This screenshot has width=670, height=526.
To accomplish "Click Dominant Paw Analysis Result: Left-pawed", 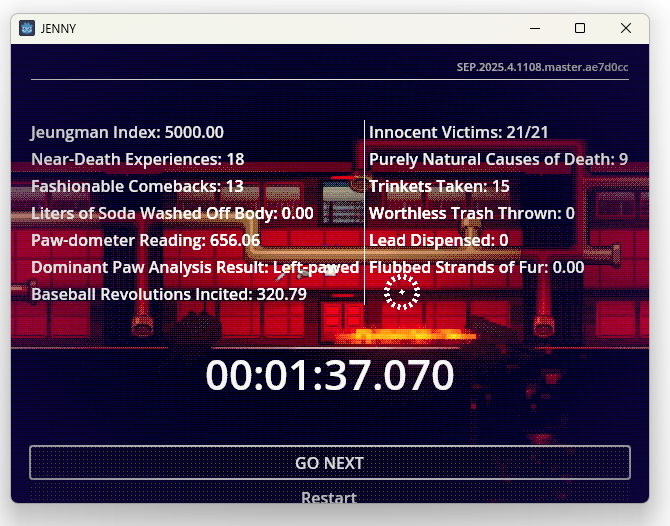I will [195, 267].
